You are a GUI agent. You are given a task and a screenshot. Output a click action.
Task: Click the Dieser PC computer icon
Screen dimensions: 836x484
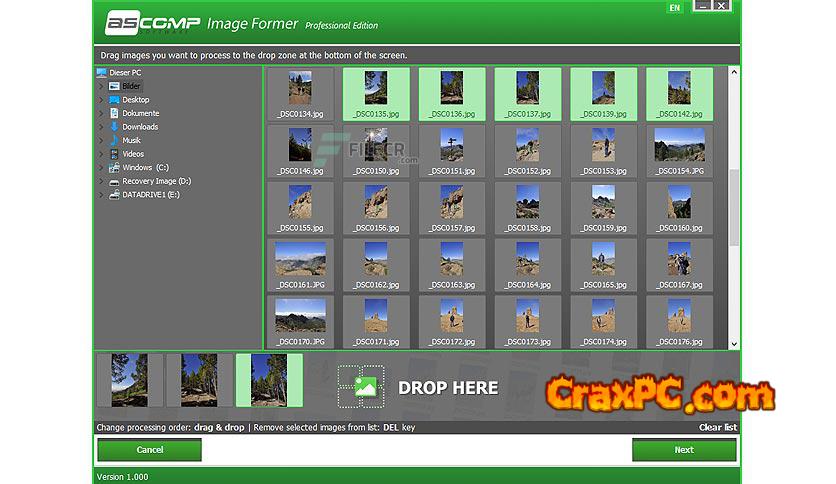101,72
